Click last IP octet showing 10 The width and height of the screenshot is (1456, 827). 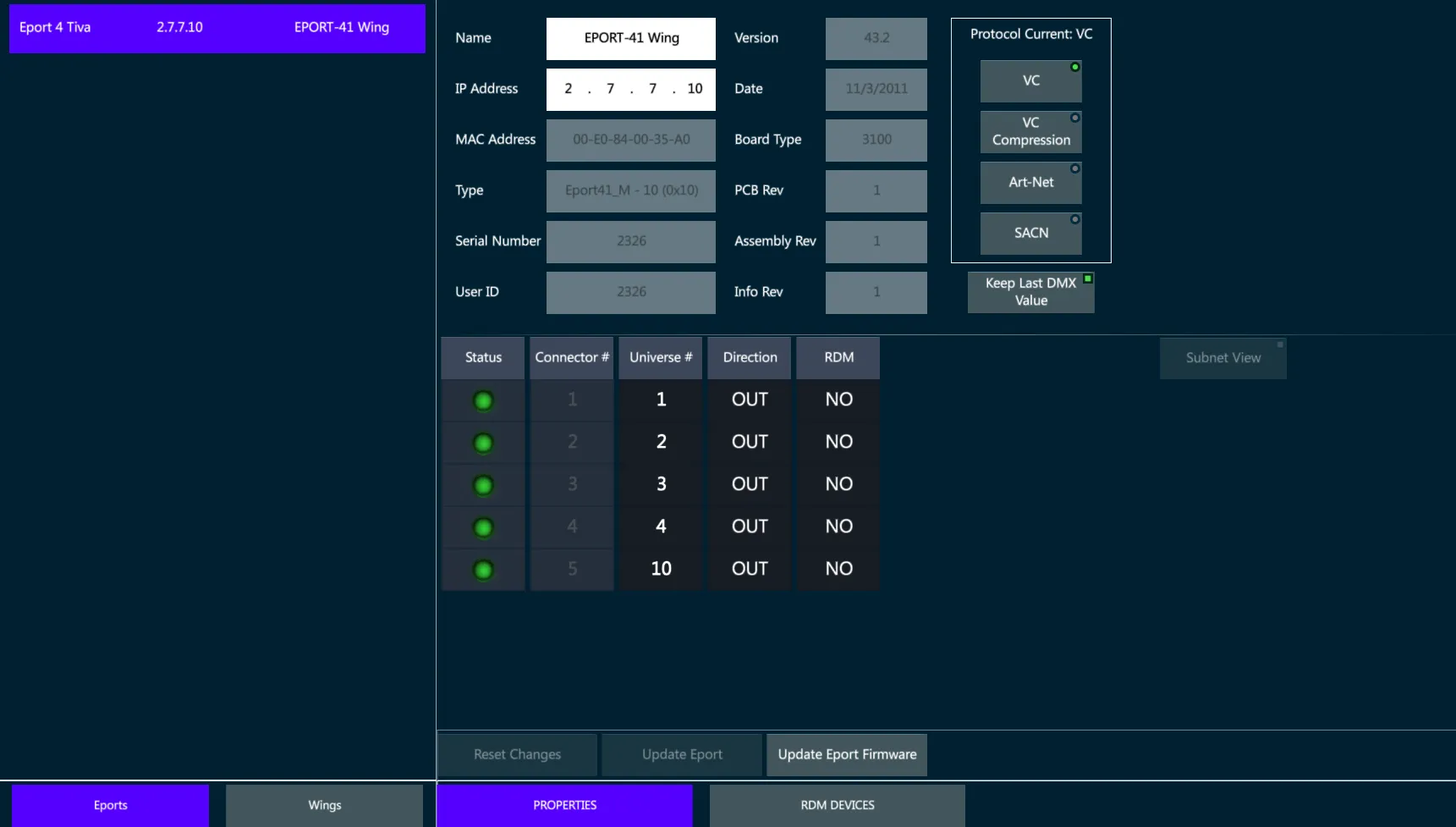[695, 89]
